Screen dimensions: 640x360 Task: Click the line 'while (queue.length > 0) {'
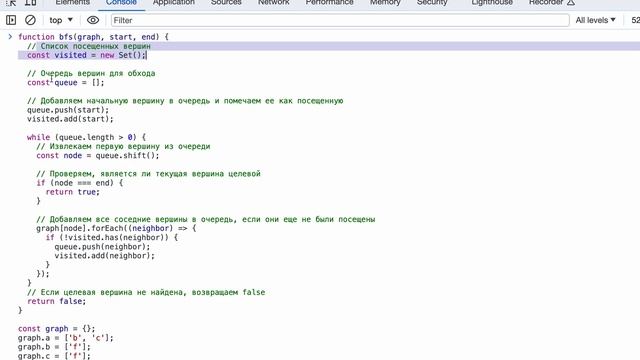pyautogui.click(x=86, y=137)
